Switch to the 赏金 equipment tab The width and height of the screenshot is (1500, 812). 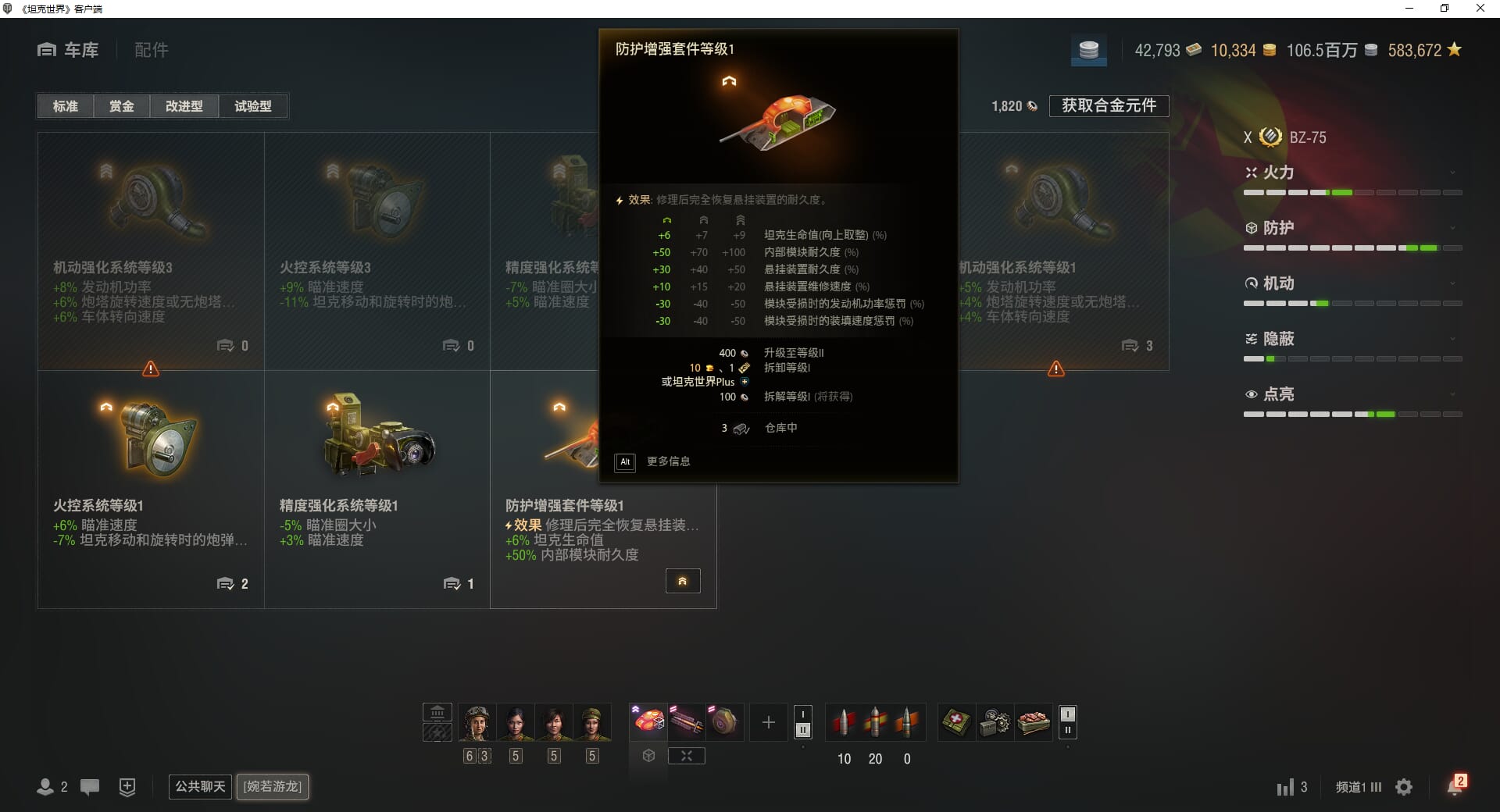pos(121,106)
